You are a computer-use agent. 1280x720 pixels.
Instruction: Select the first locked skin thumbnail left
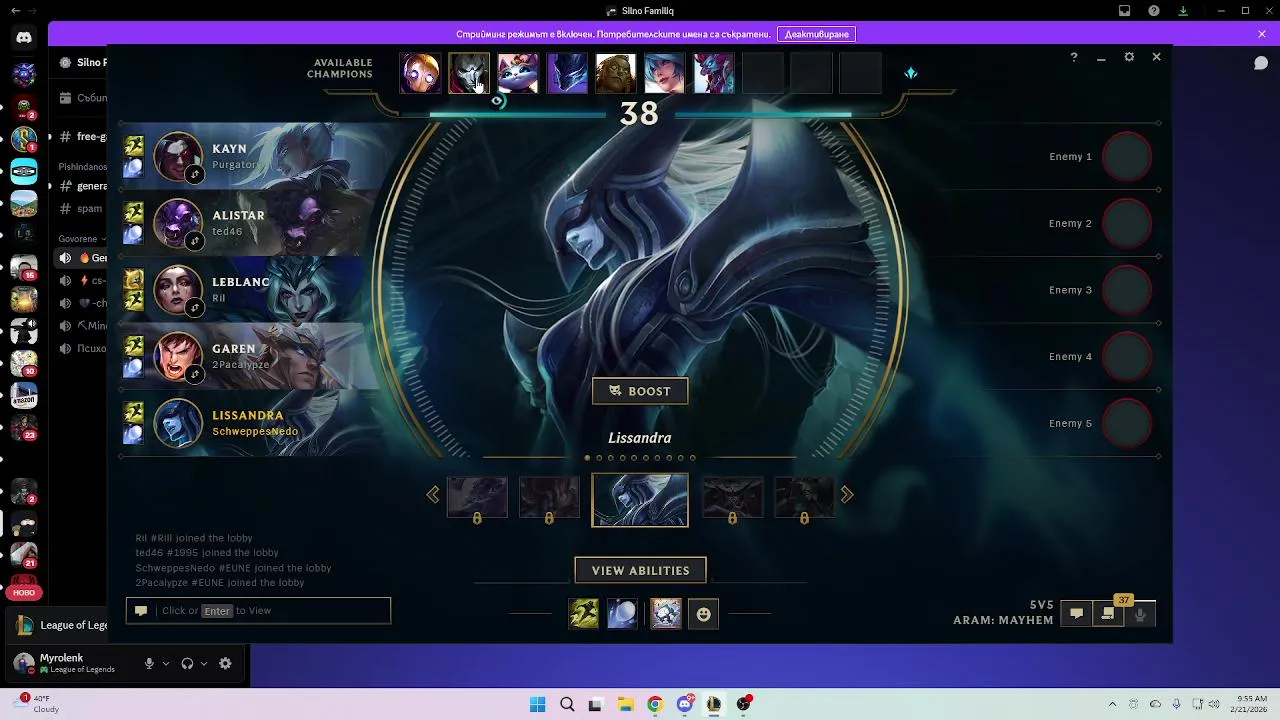coord(477,498)
